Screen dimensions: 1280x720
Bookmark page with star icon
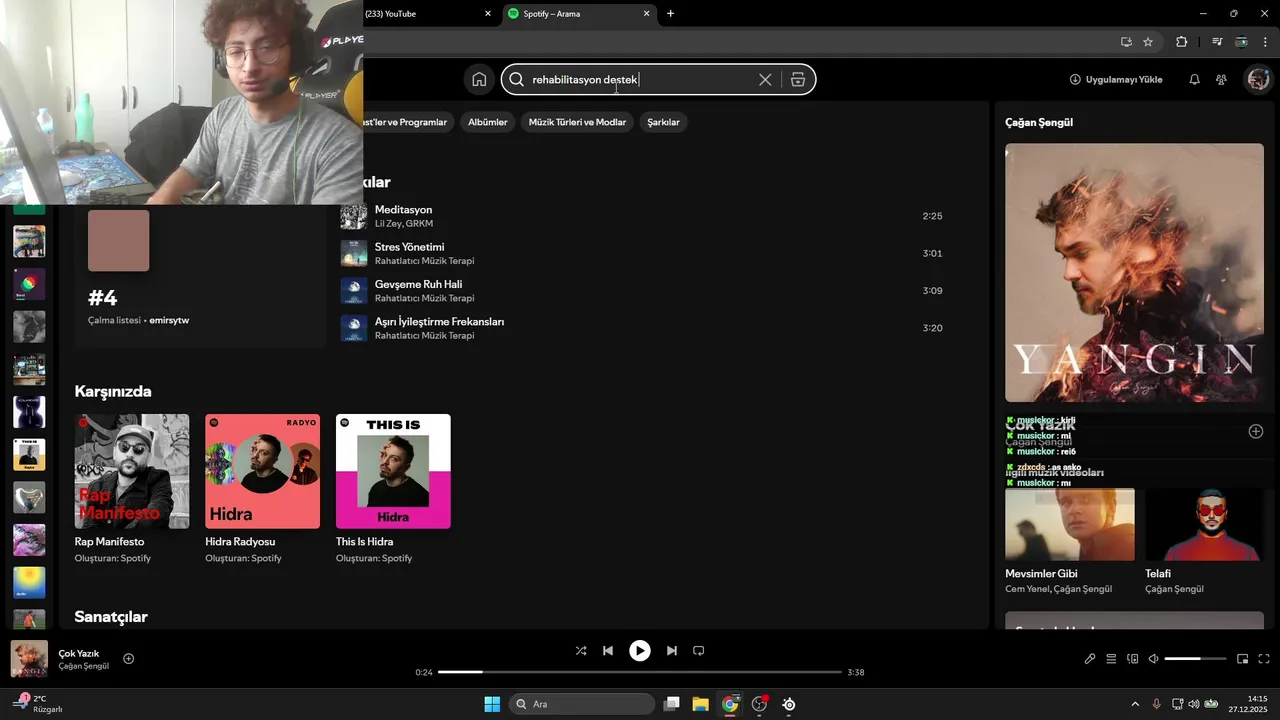click(1148, 42)
